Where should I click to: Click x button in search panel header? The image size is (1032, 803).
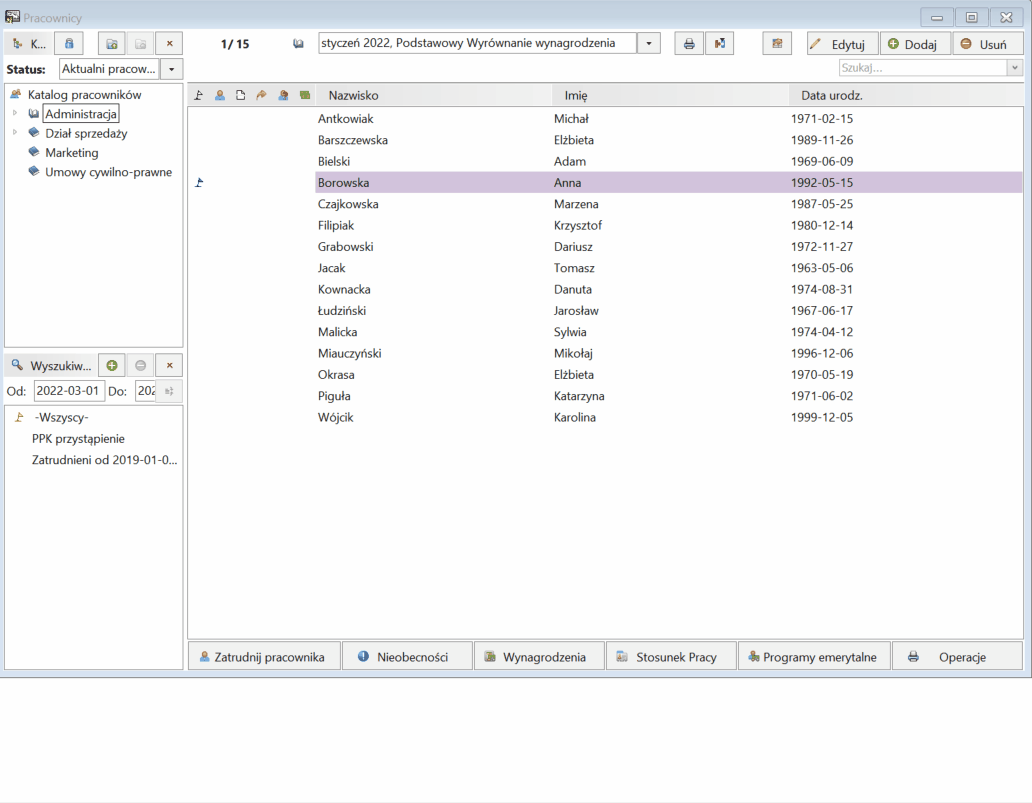(169, 365)
